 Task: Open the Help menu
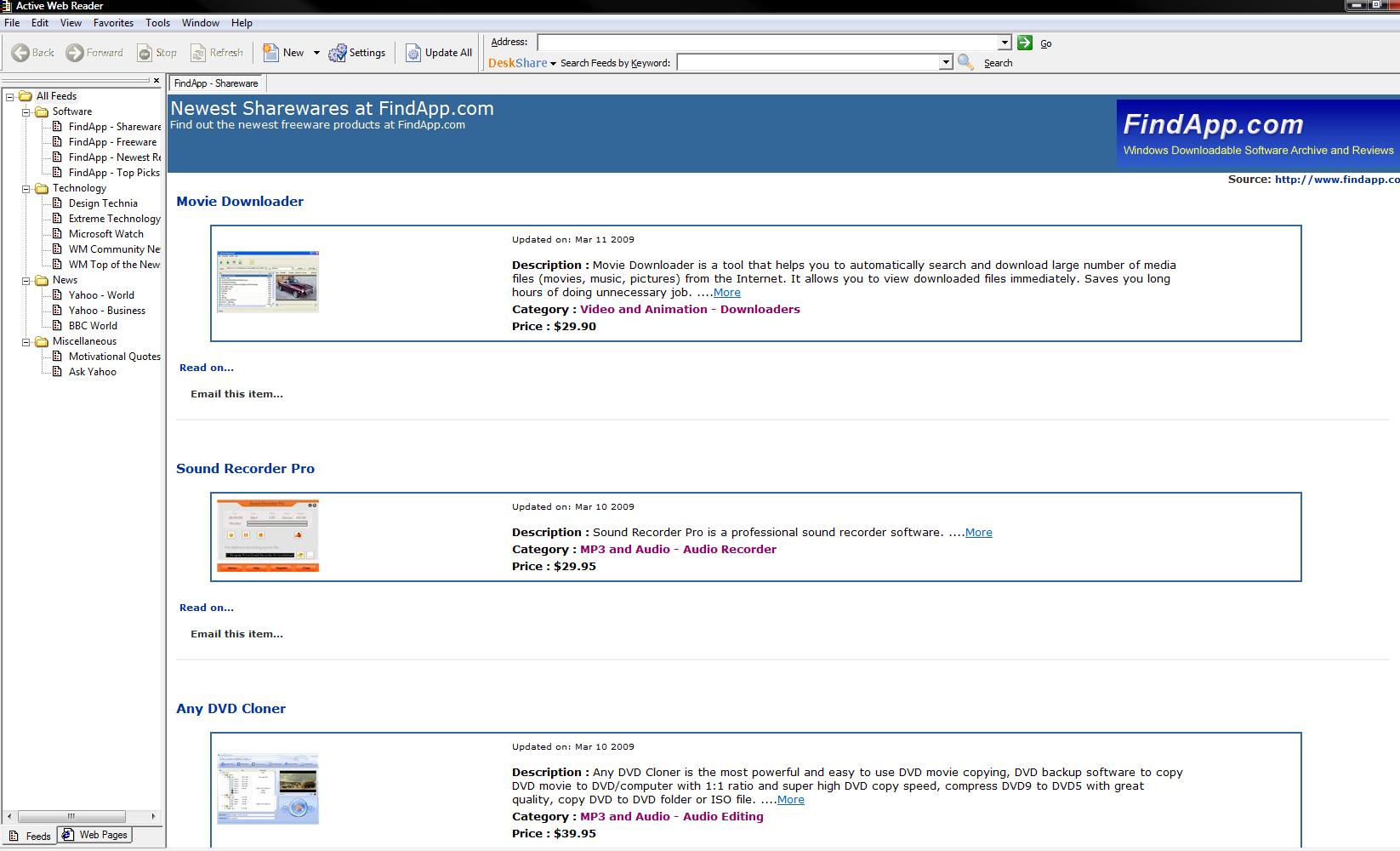click(x=242, y=23)
